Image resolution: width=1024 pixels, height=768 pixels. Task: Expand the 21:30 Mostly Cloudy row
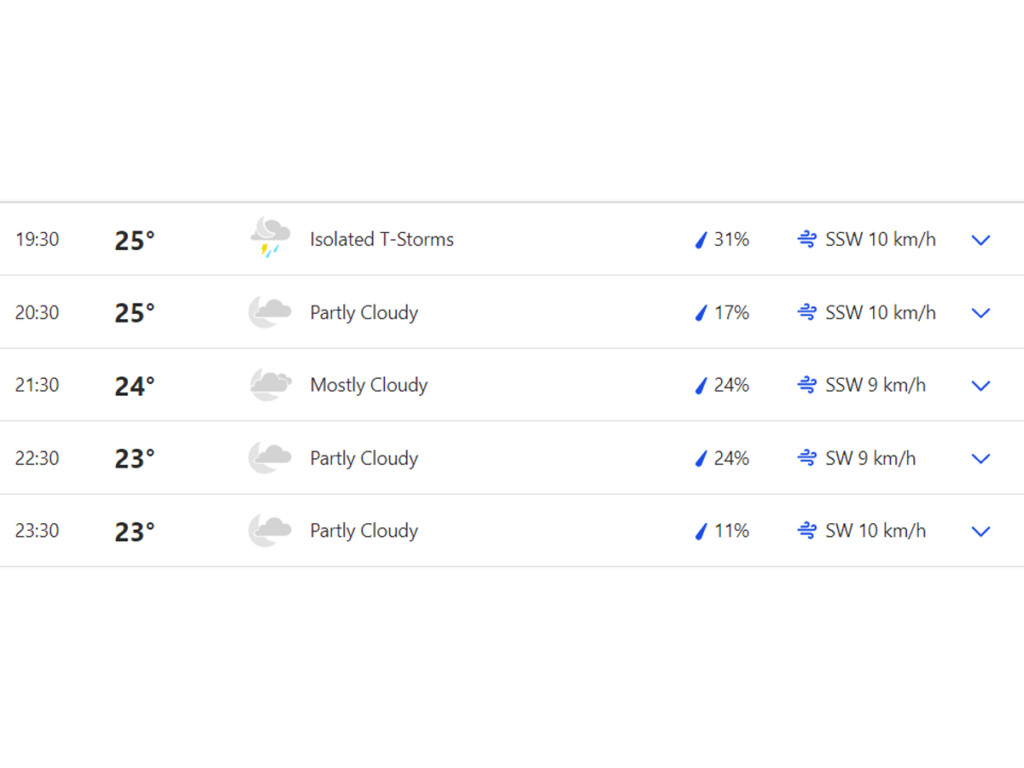[981, 386]
